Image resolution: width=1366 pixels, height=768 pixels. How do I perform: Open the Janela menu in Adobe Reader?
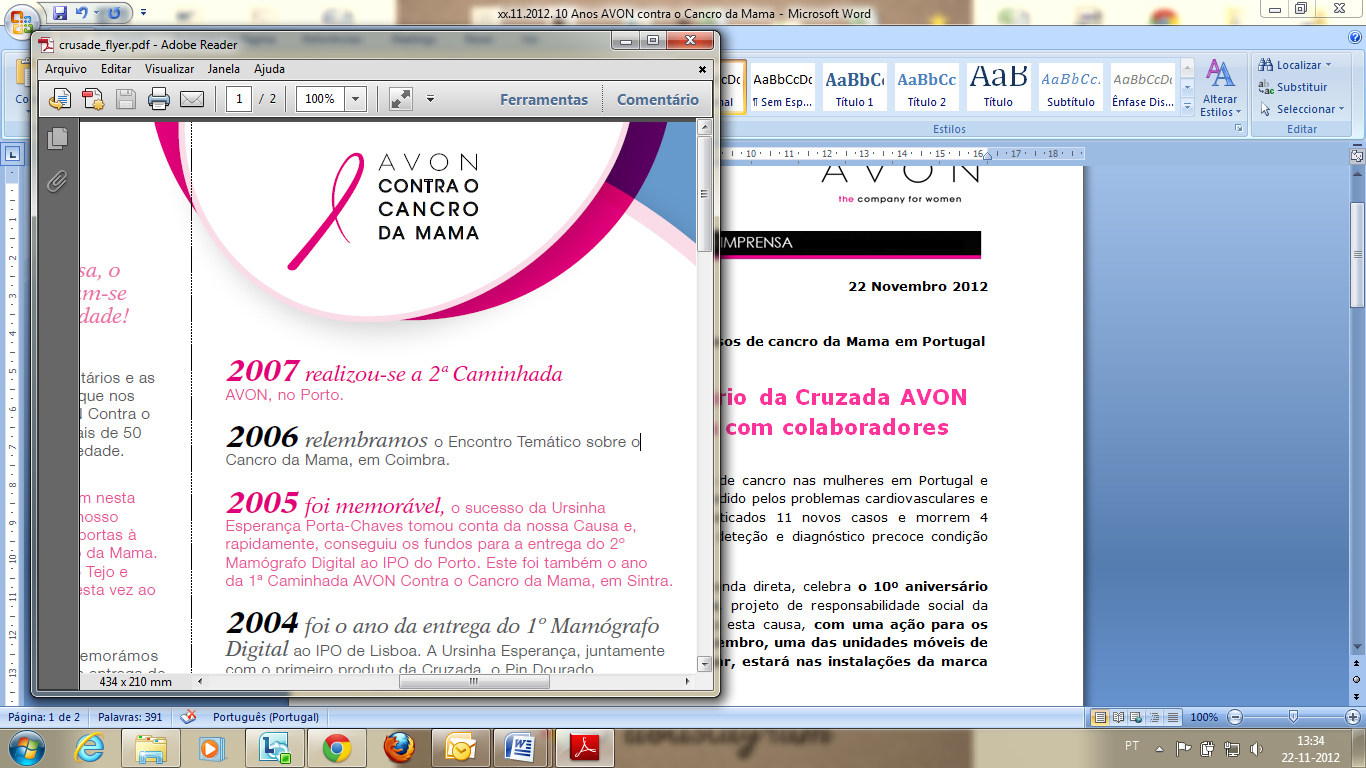pyautogui.click(x=224, y=69)
